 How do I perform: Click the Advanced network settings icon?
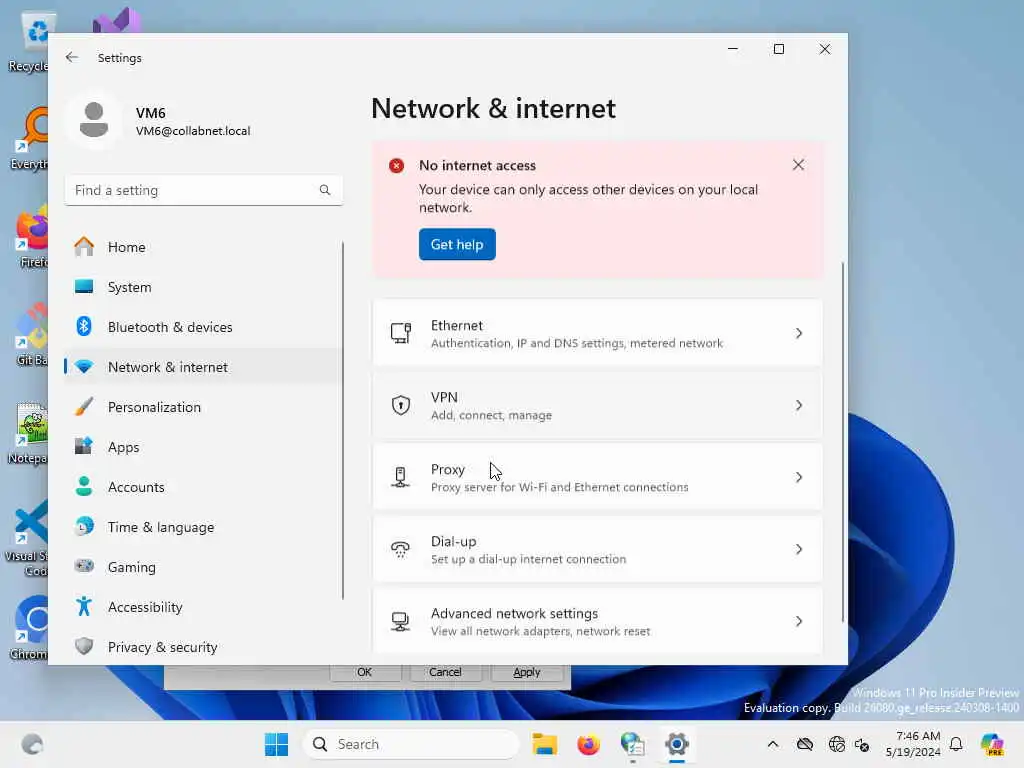click(x=401, y=621)
